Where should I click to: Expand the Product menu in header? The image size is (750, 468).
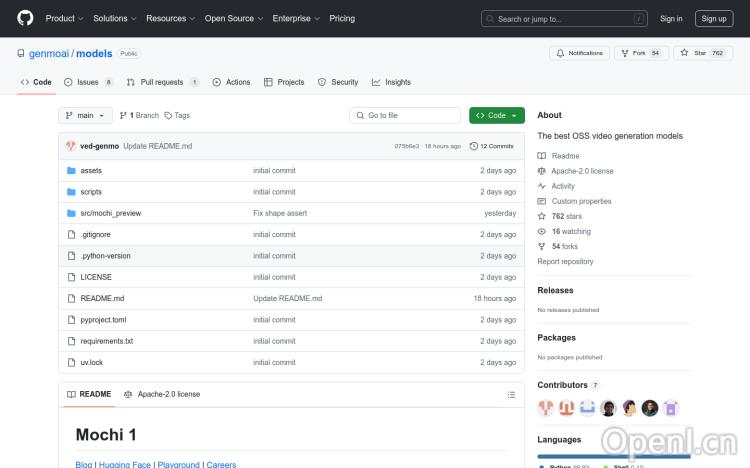[x=64, y=18]
